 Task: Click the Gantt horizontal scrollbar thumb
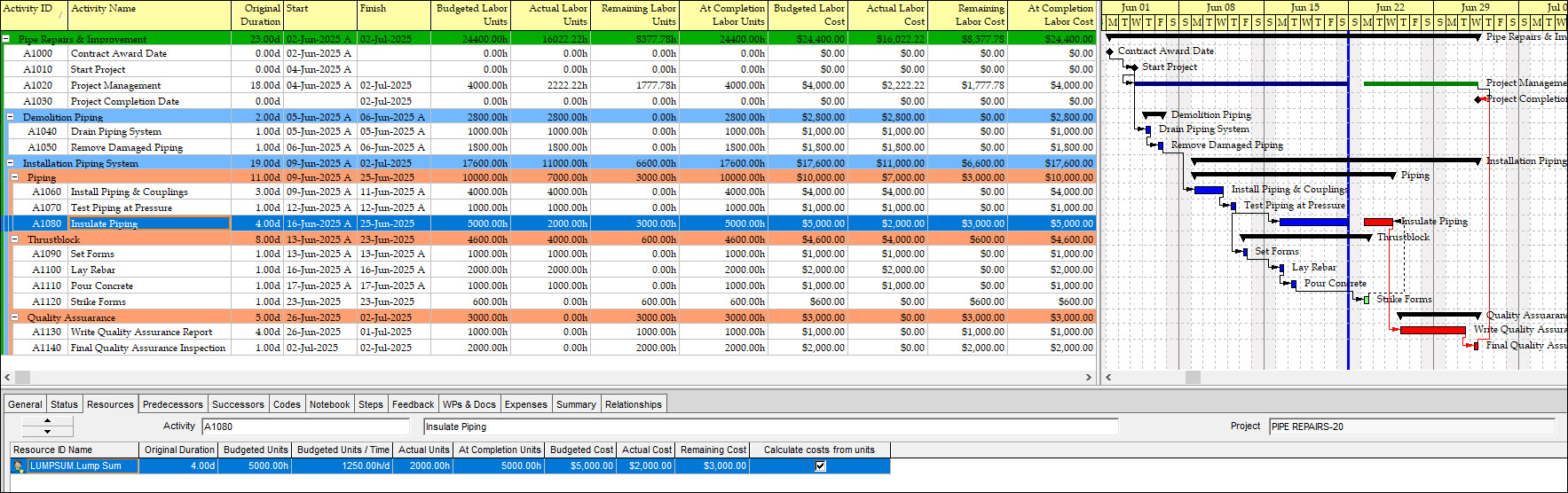point(1193,377)
